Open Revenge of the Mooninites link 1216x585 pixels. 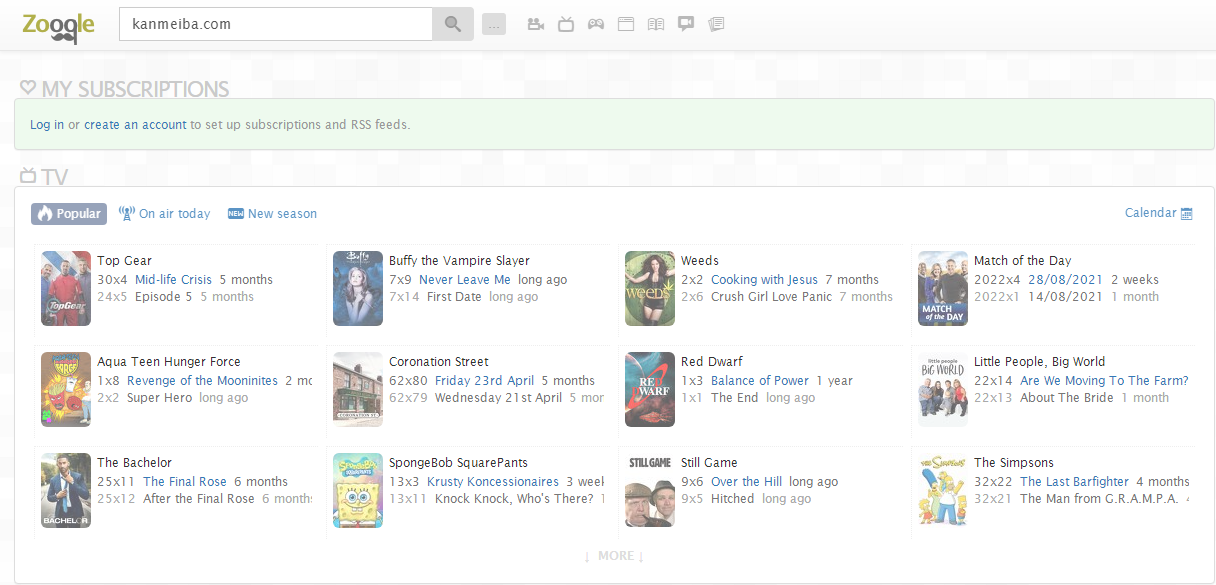point(202,381)
